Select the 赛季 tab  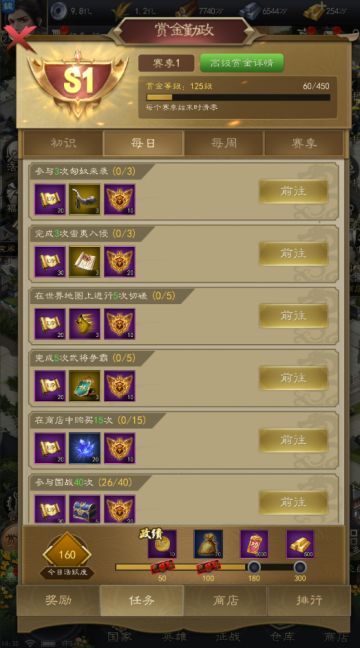304,143
